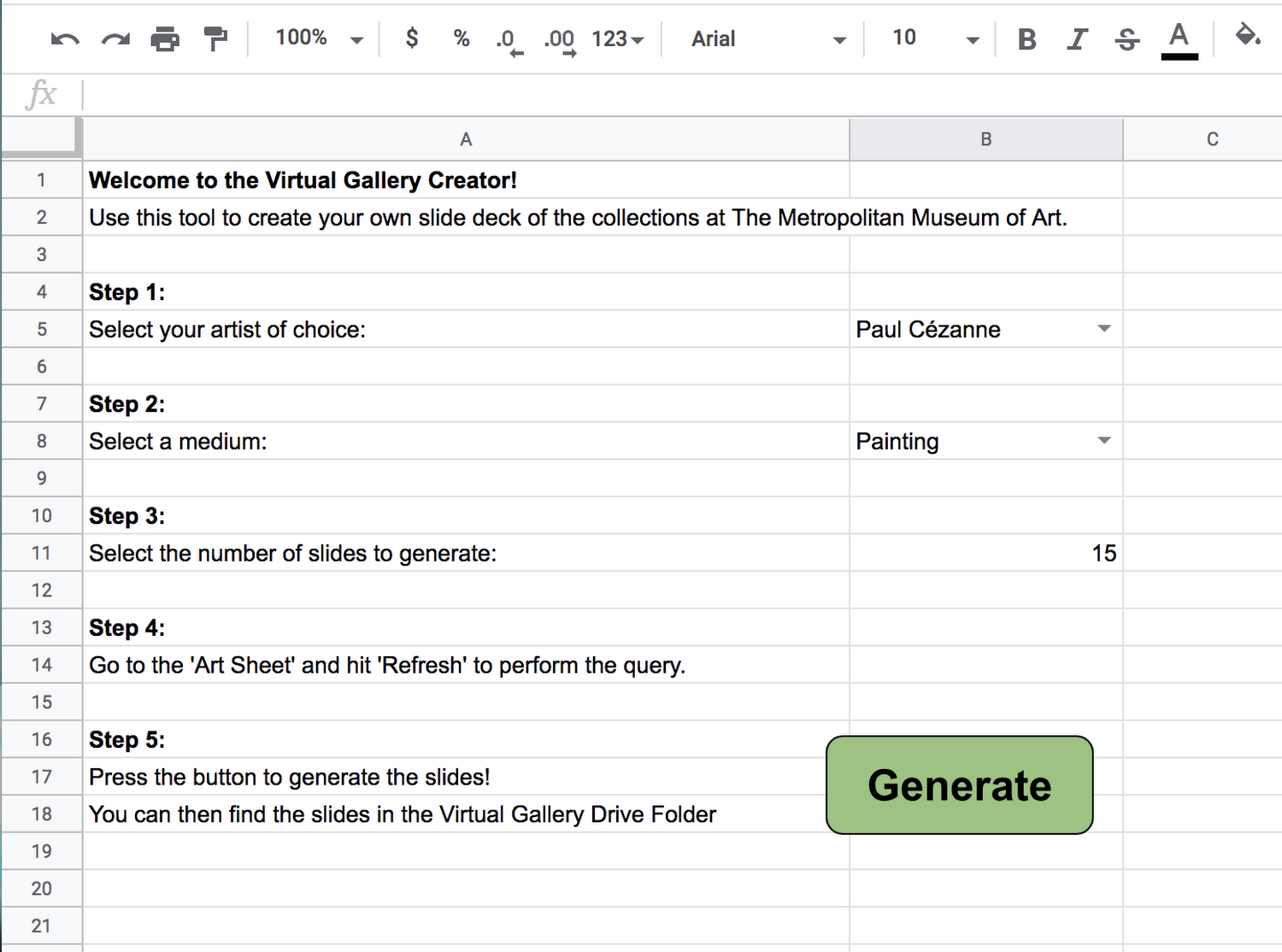Select row 11 header
The height and width of the screenshot is (952, 1282).
pyautogui.click(x=41, y=553)
